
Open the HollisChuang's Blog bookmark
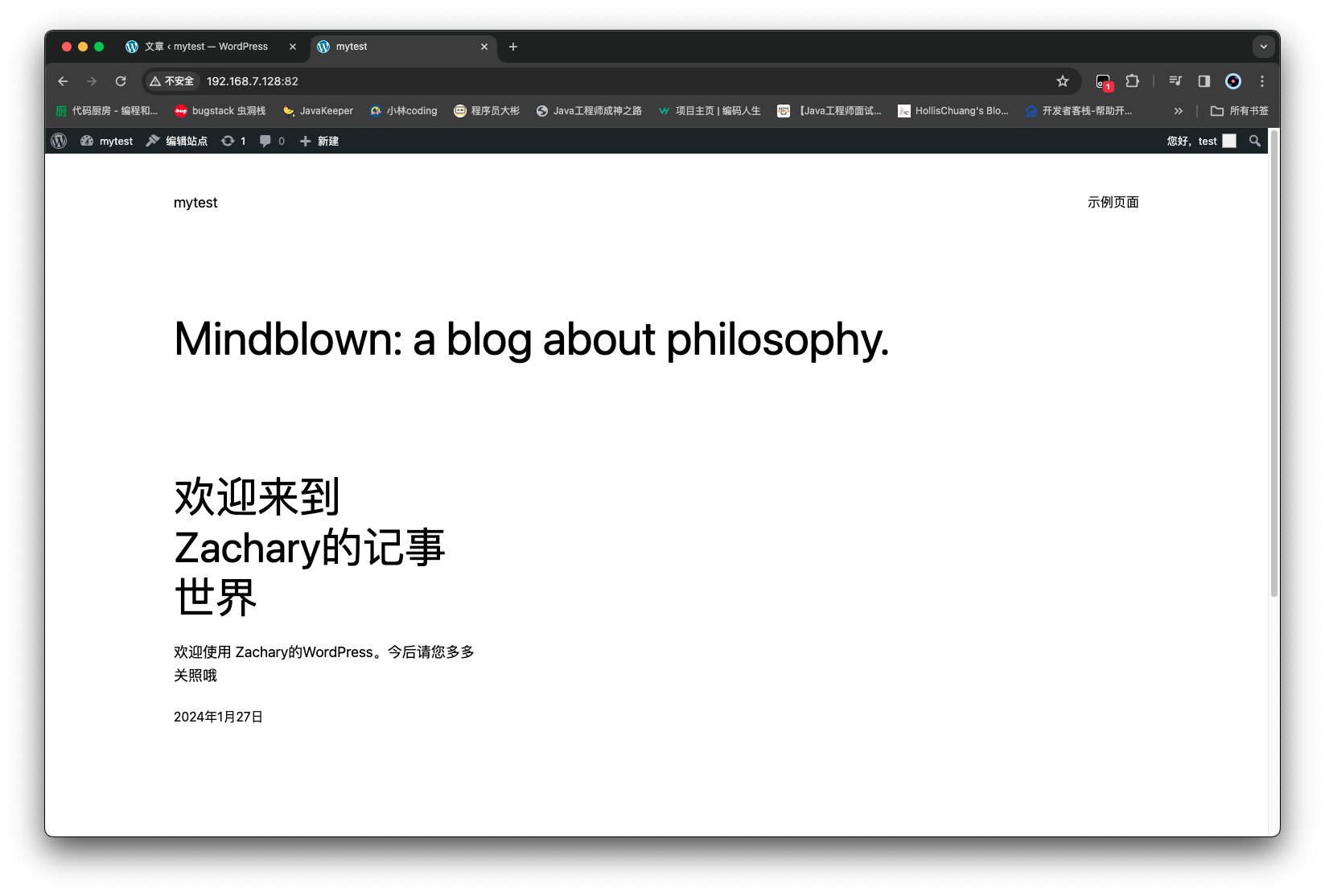click(x=953, y=111)
